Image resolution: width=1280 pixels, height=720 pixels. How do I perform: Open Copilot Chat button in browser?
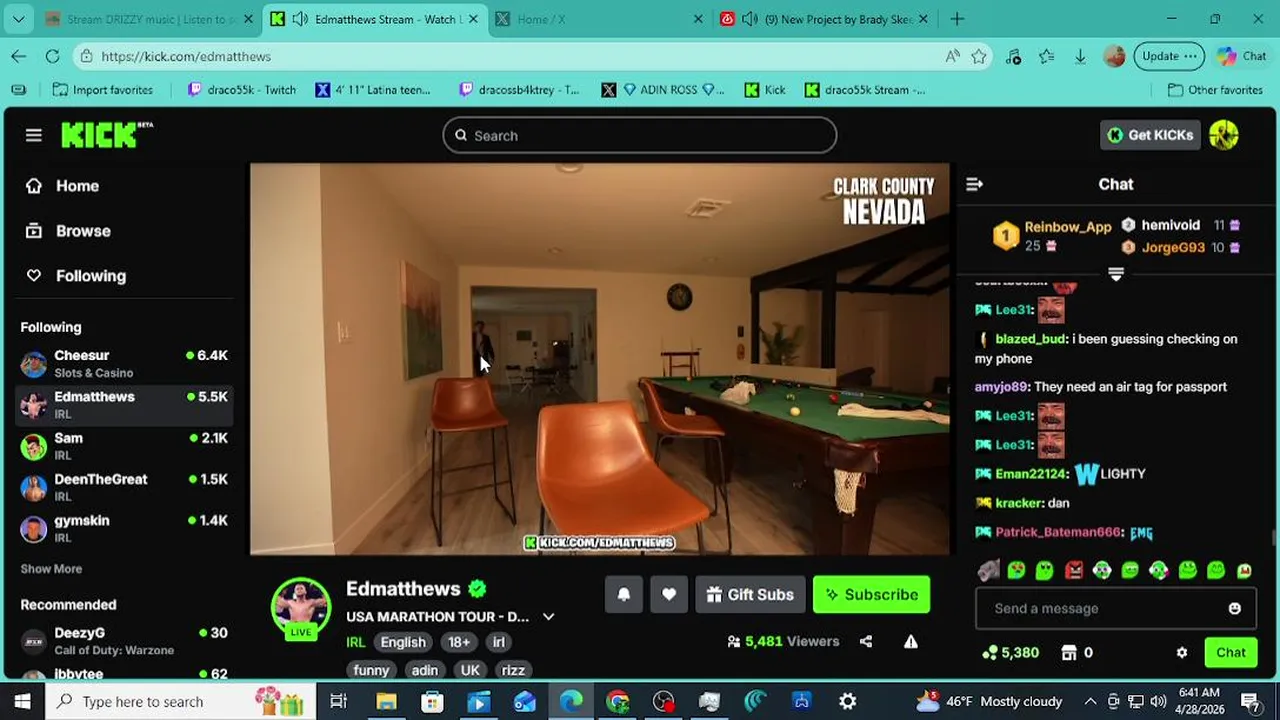(x=1242, y=56)
